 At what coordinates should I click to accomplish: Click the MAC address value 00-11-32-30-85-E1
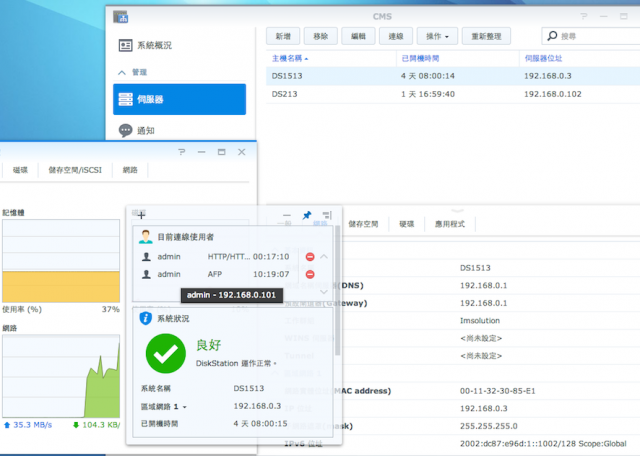coord(498,391)
